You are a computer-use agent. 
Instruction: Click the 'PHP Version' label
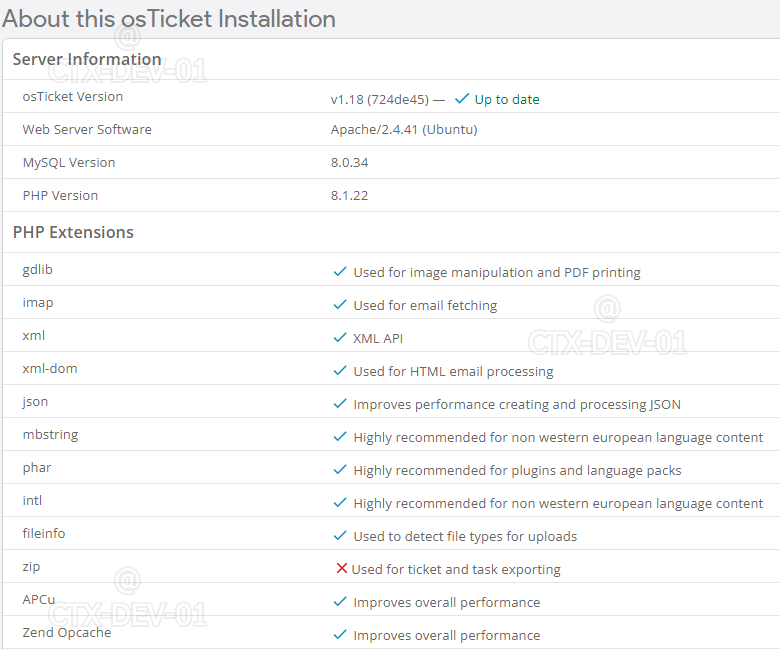[60, 195]
